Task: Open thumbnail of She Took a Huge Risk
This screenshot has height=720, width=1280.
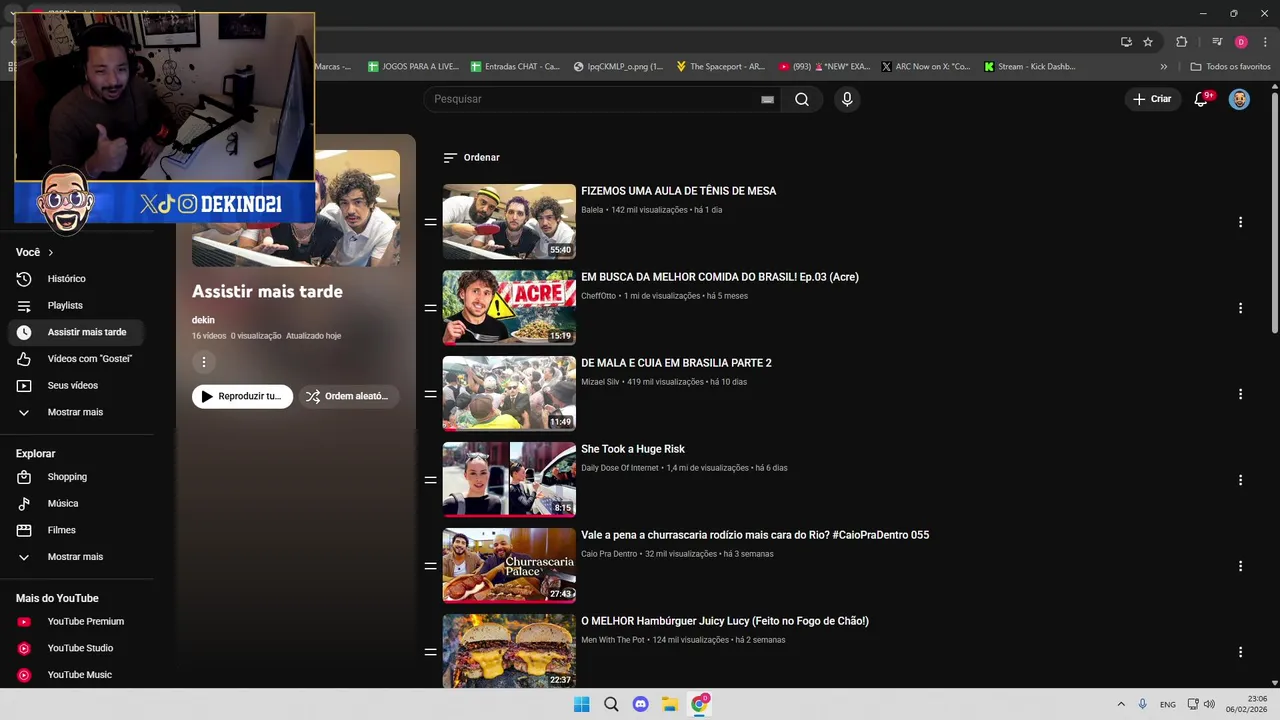Action: click(x=509, y=479)
